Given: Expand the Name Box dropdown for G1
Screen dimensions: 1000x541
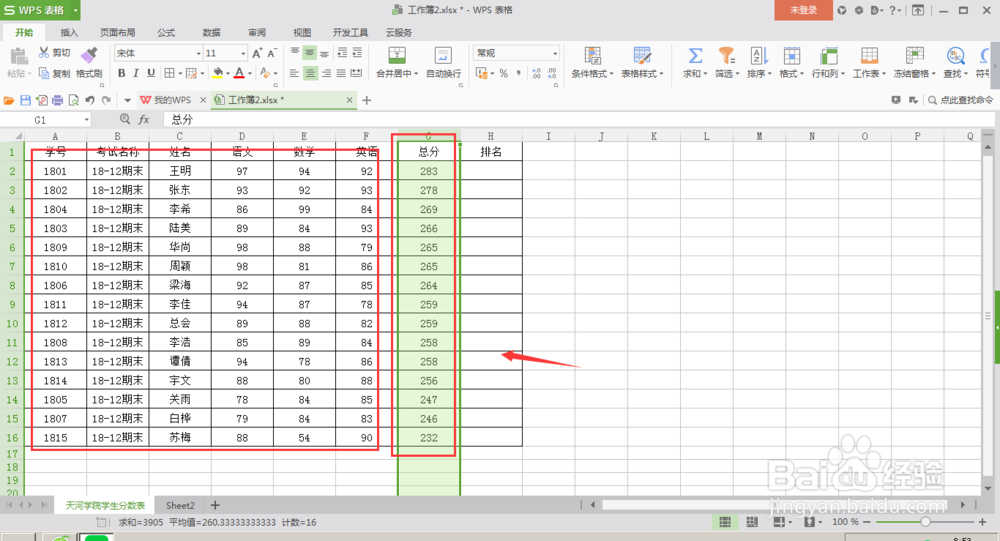Looking at the screenshot, I should click(x=86, y=120).
